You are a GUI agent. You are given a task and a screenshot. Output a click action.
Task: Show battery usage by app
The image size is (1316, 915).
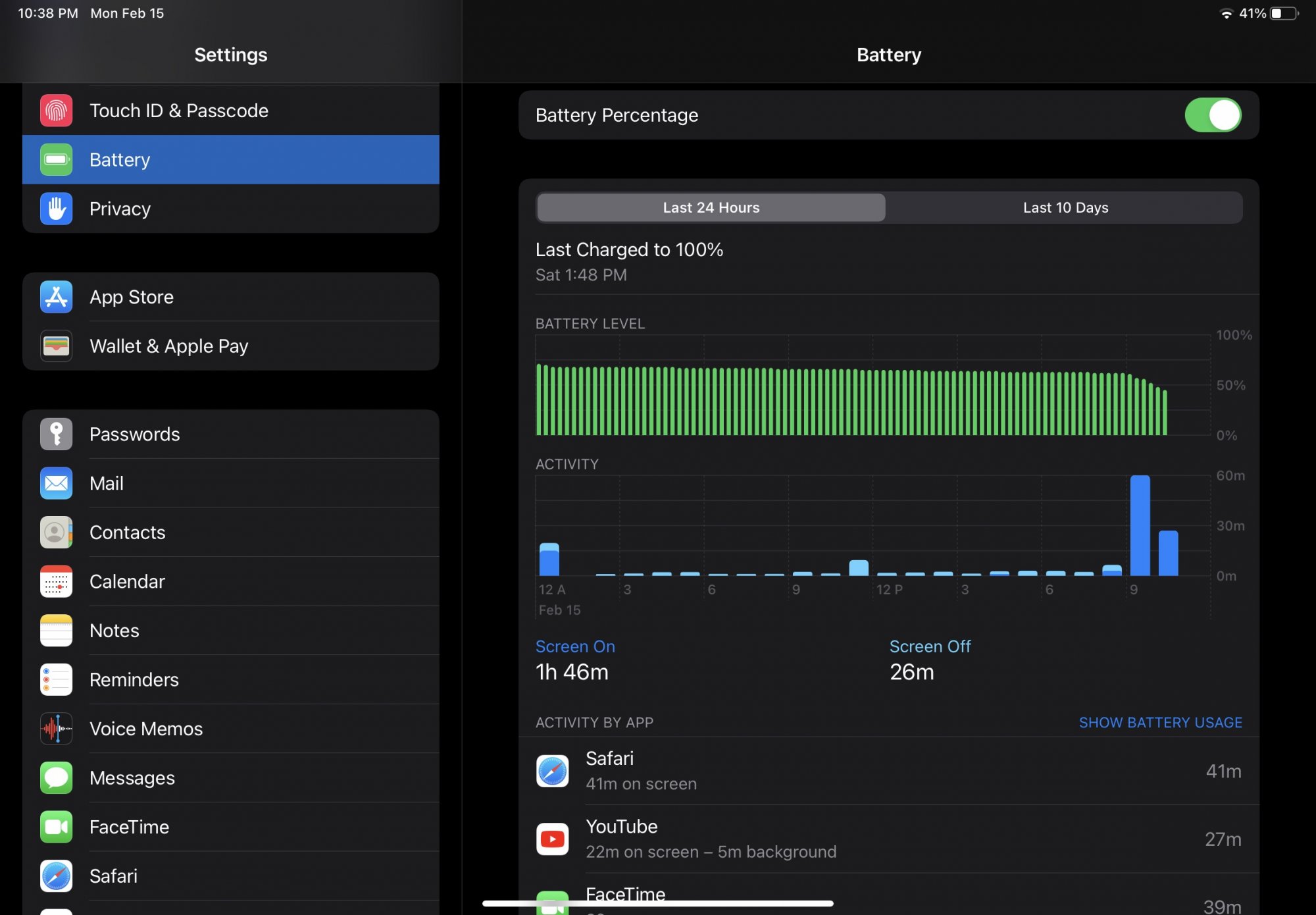click(1160, 722)
